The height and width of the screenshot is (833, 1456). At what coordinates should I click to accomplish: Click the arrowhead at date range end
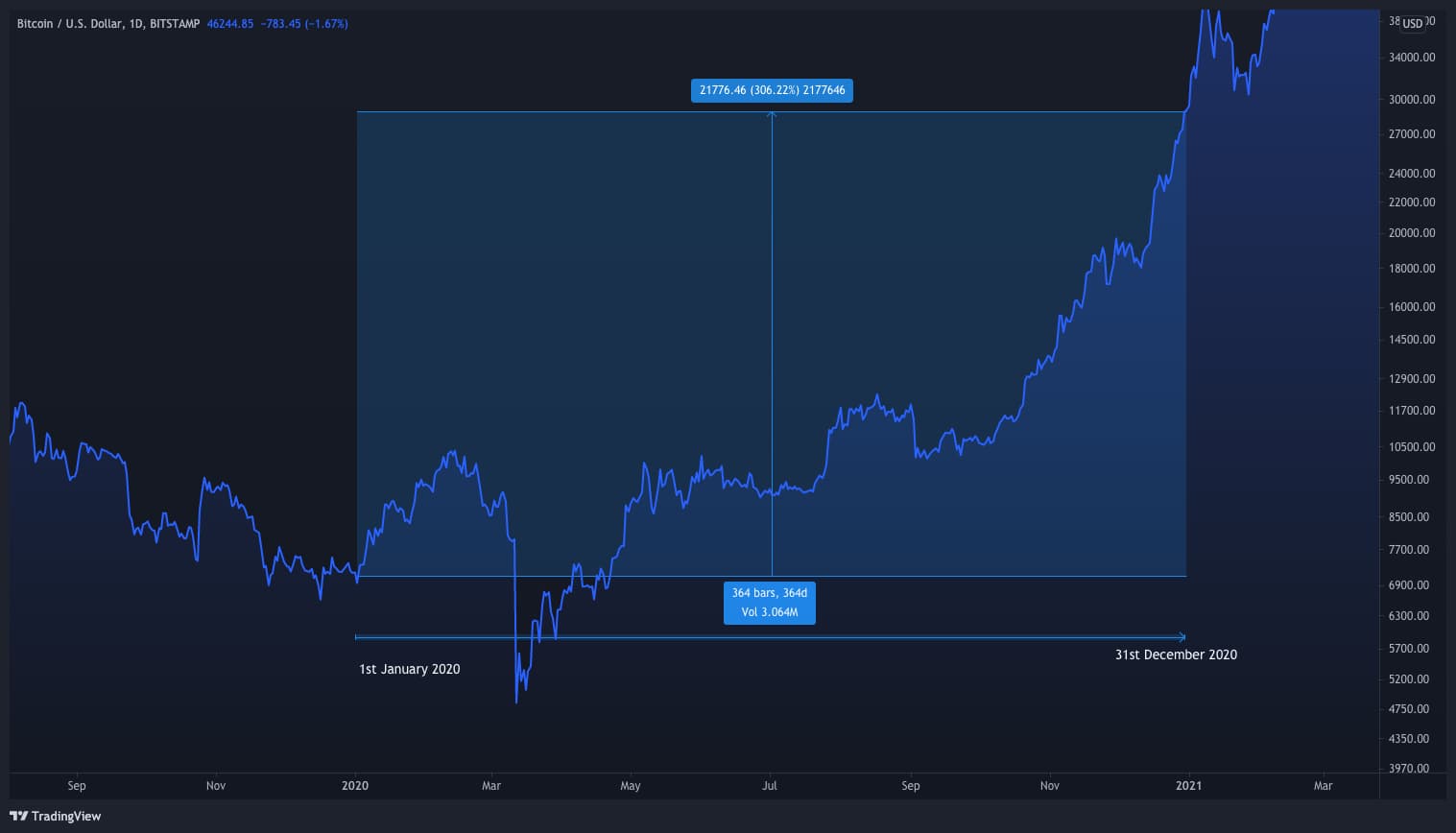[x=1182, y=637]
